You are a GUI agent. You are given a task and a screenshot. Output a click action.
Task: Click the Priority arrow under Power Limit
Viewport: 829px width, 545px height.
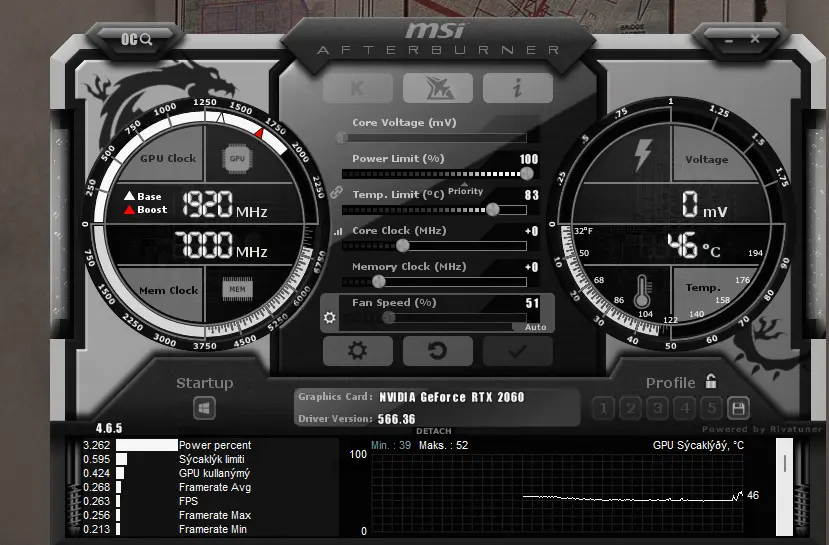pyautogui.click(x=465, y=184)
